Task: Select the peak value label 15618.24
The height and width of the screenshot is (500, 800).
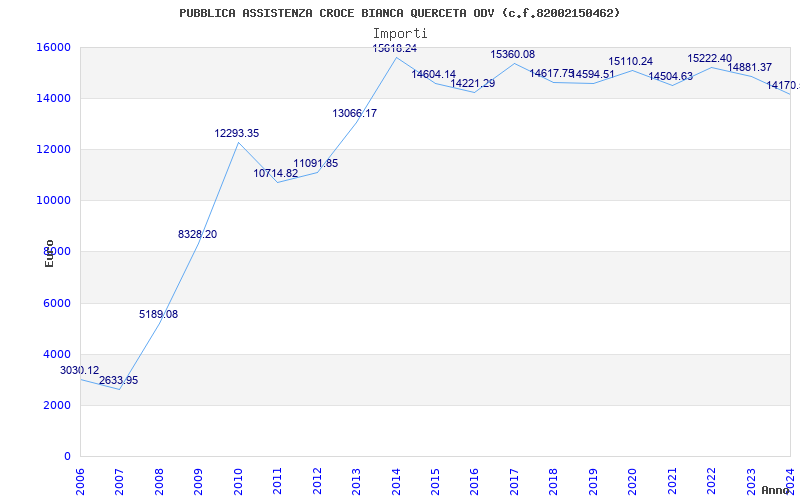Action: coord(395,48)
